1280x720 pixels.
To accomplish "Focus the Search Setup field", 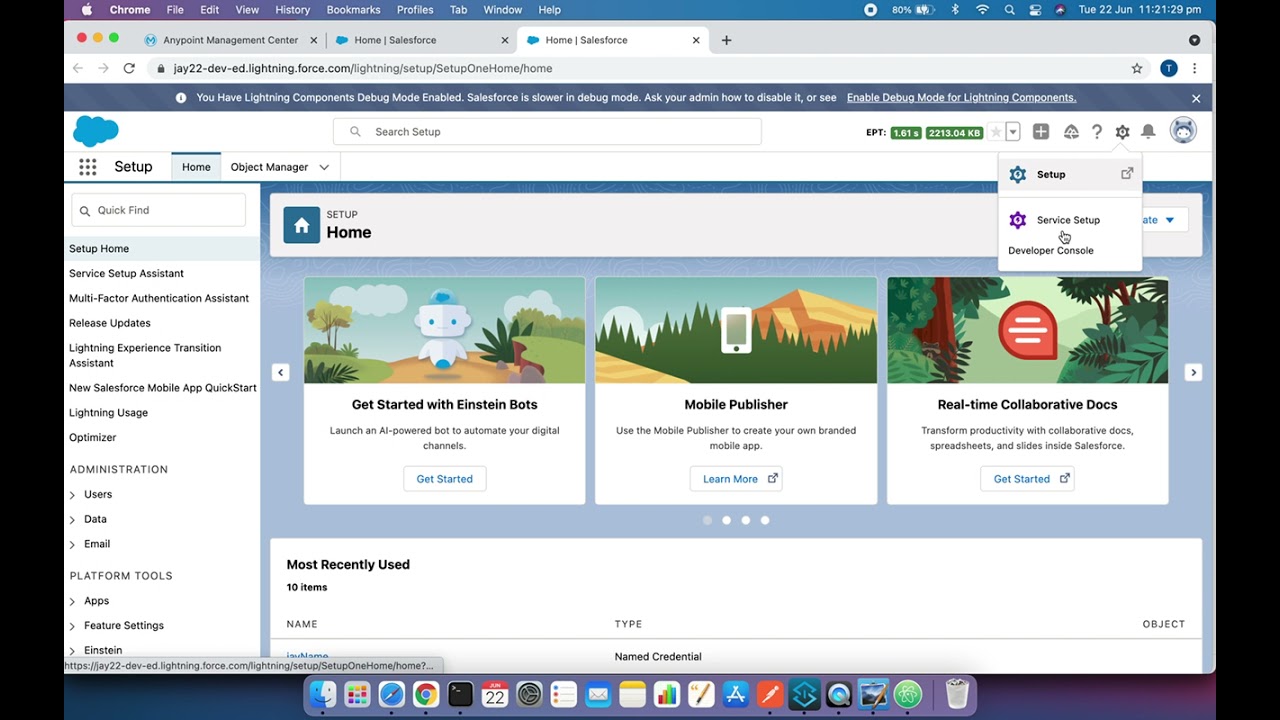I will (547, 132).
